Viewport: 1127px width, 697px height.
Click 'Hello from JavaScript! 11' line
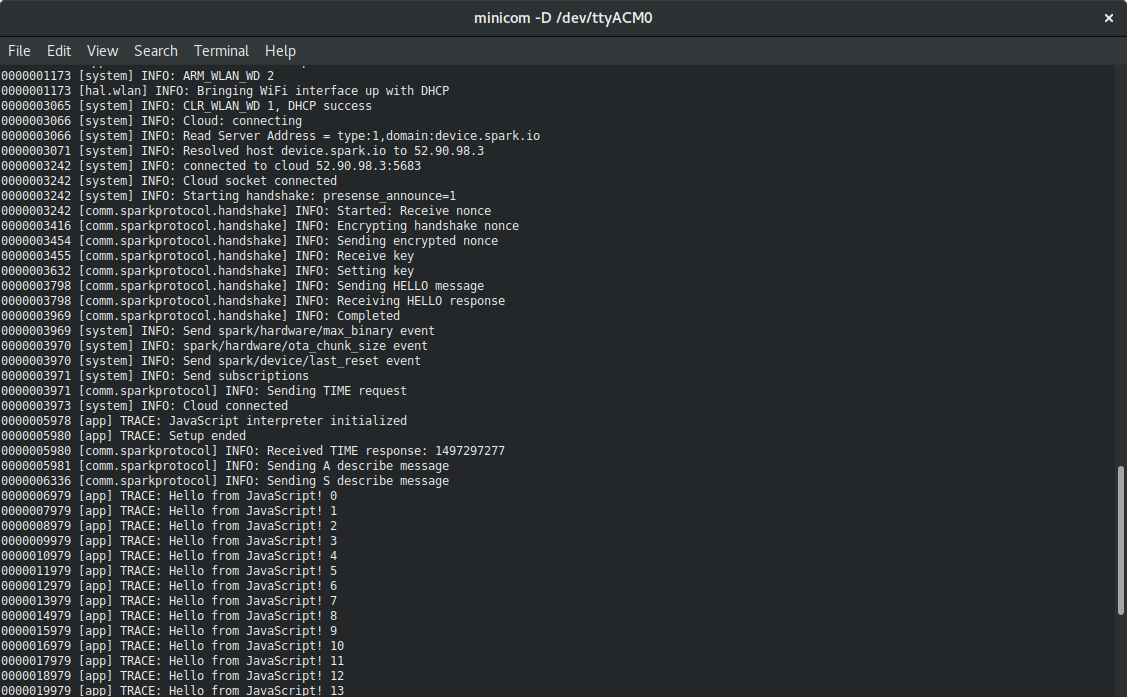(172, 661)
